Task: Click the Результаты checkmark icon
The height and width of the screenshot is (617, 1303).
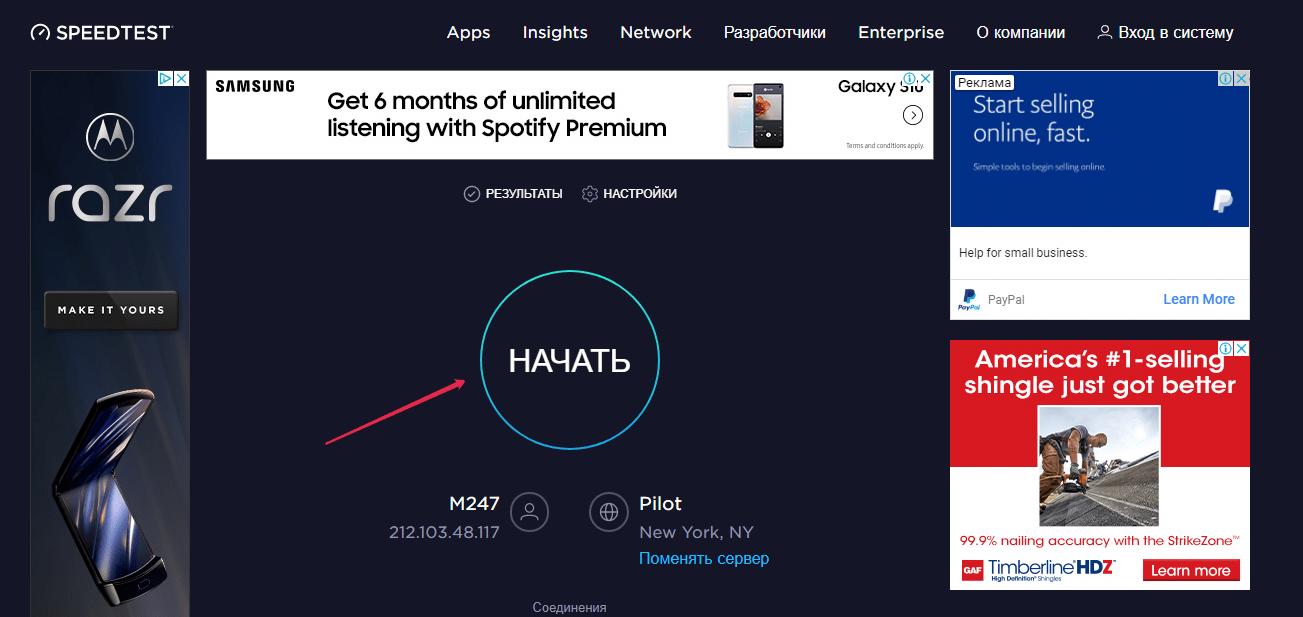Action: (x=472, y=194)
